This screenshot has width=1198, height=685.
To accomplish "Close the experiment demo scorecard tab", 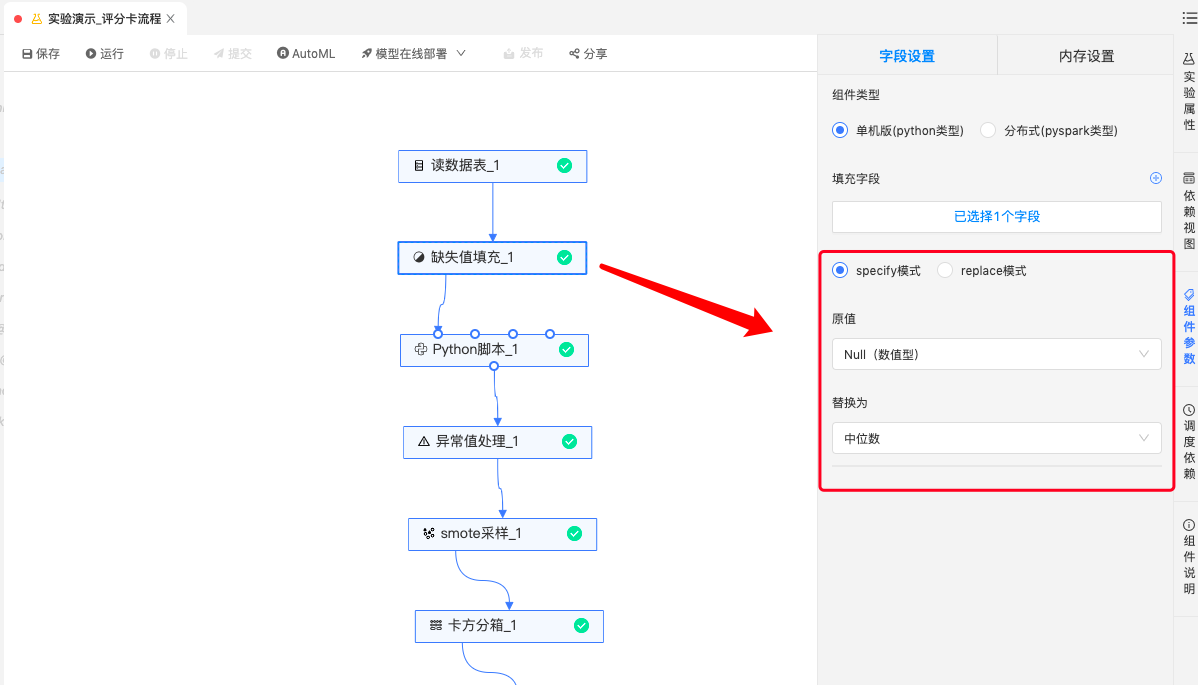I will (170, 19).
